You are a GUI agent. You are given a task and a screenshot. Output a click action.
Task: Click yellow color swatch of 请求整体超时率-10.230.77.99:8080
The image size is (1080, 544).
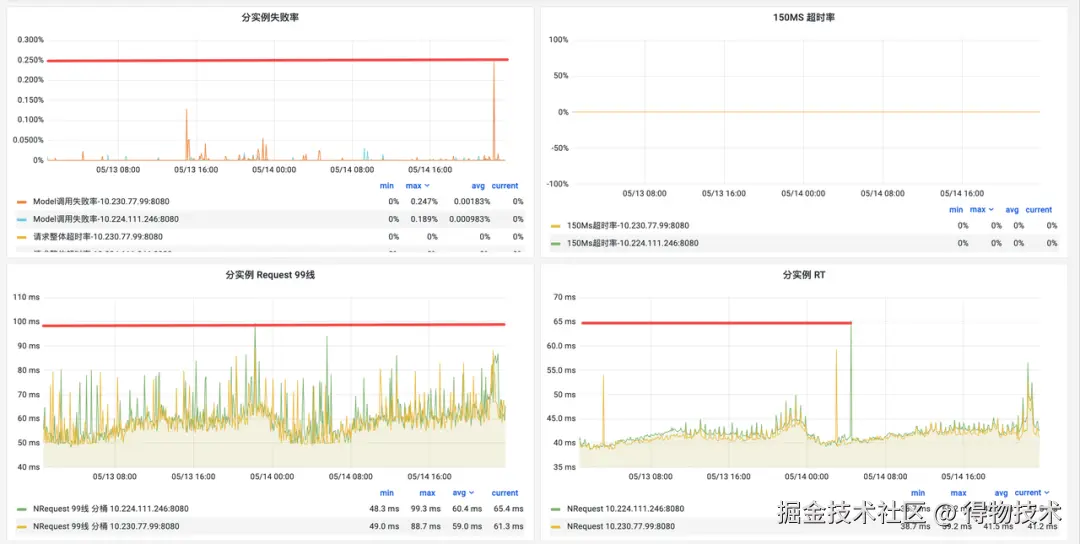21,237
